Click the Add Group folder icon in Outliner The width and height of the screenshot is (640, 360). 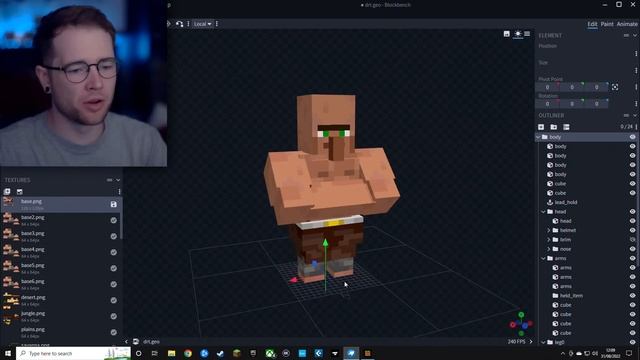pos(553,127)
